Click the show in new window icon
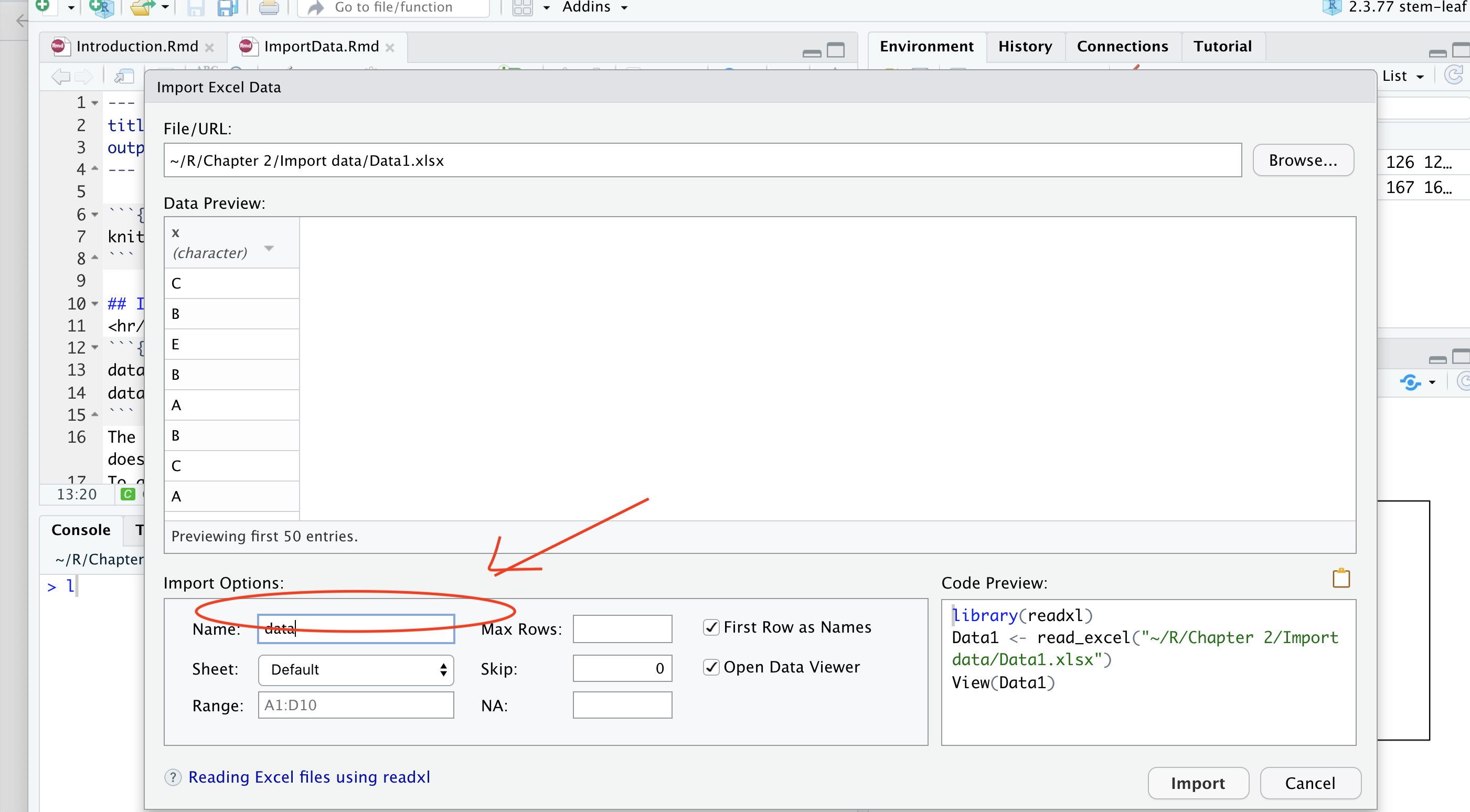 pyautogui.click(x=124, y=76)
